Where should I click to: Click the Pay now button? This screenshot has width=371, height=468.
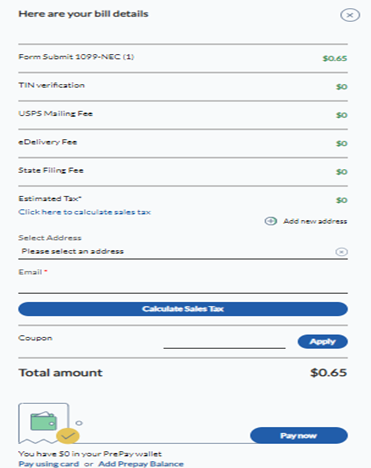(x=299, y=436)
